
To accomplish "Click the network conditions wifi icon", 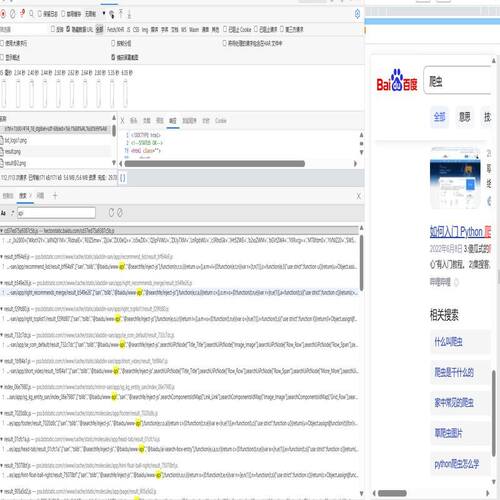I will click(112, 14).
